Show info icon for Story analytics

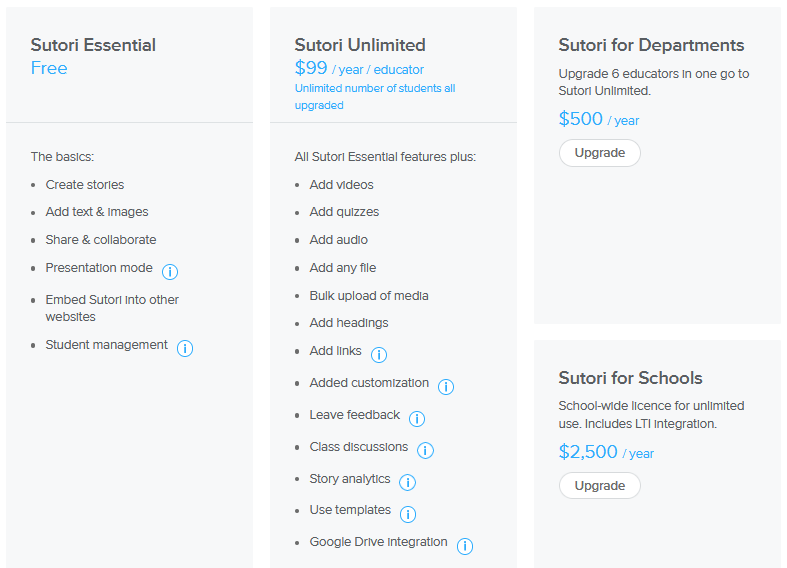tap(407, 482)
